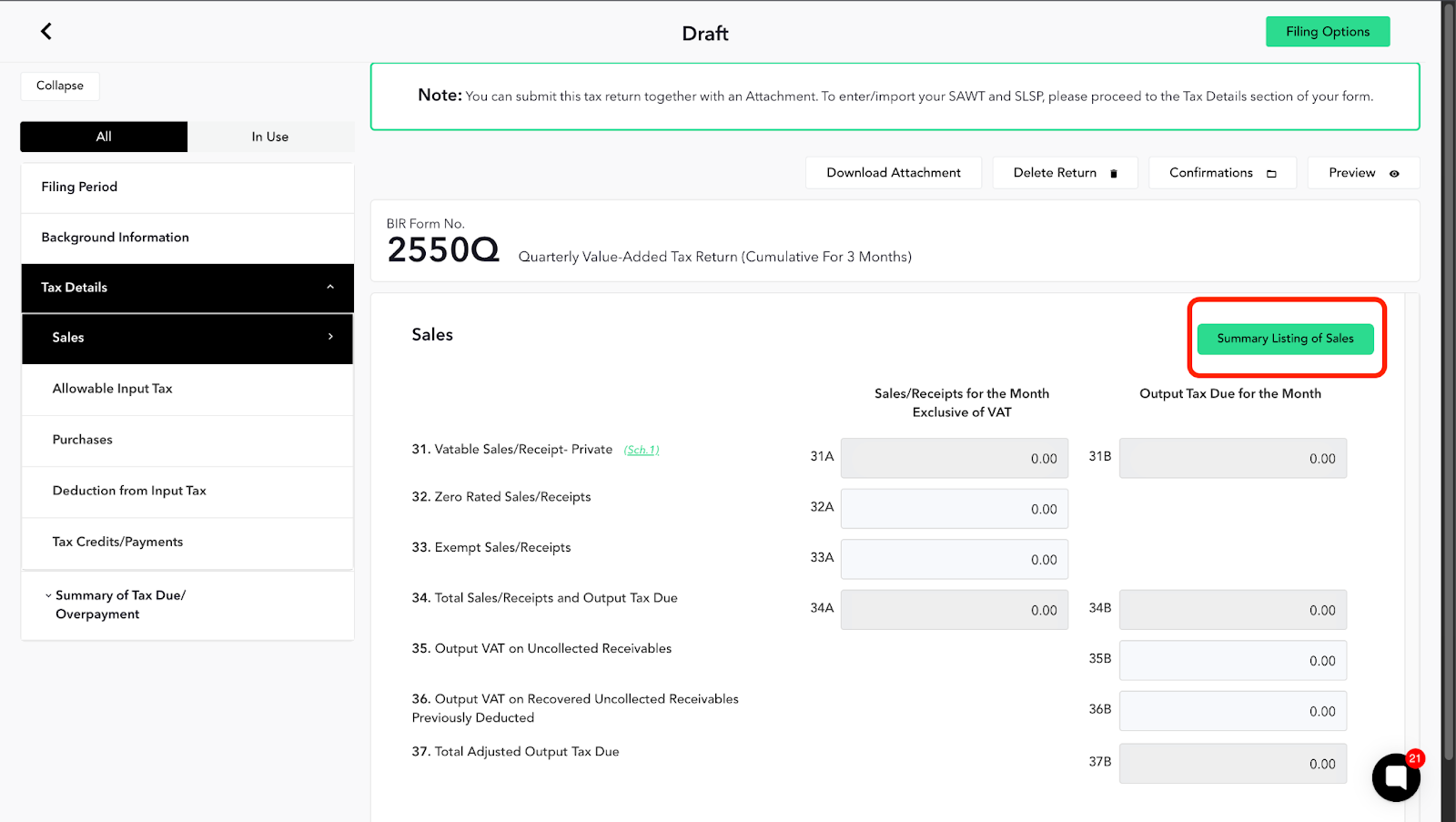Click the 33A Exempt Sales field

tap(955, 560)
